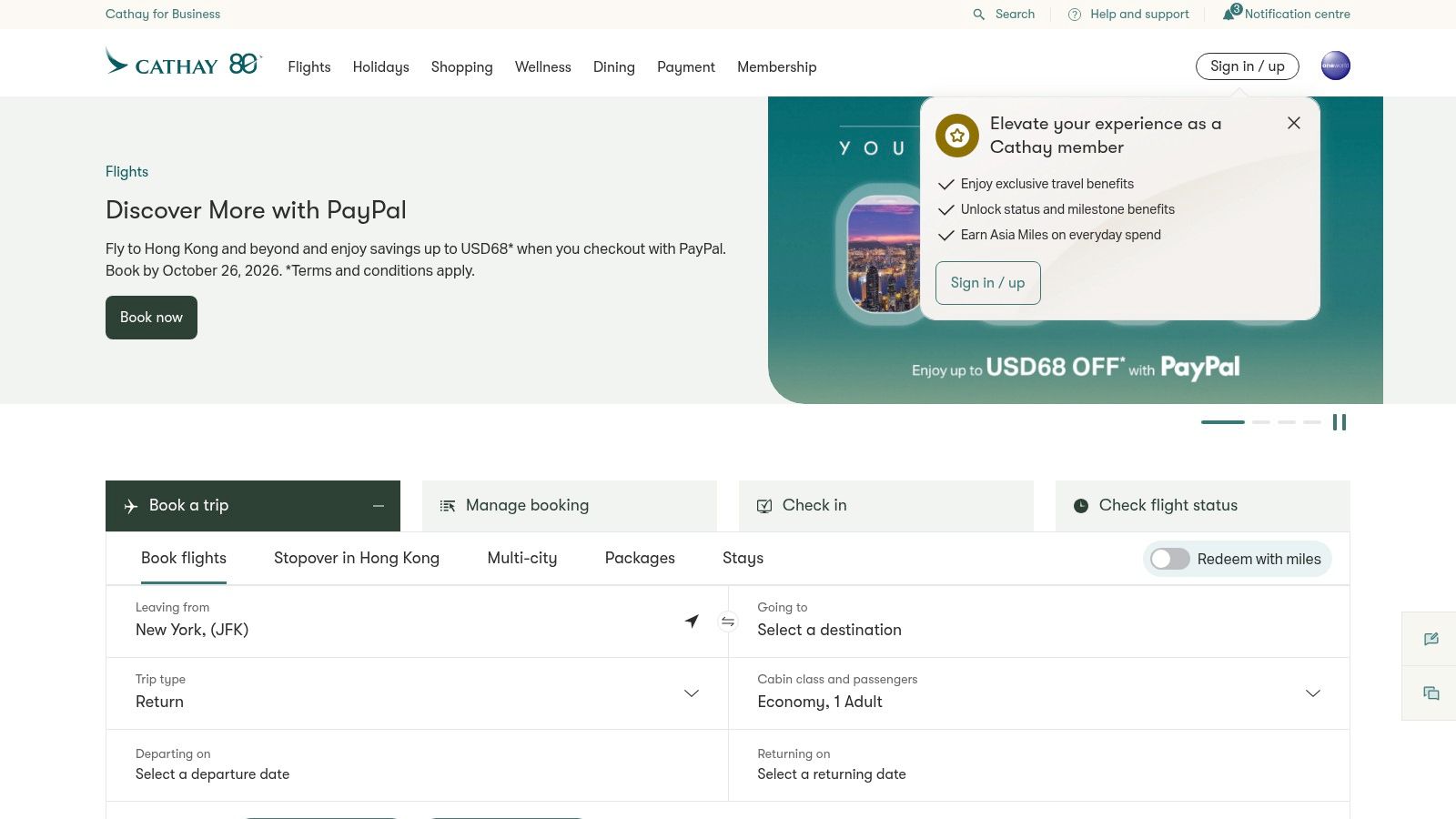Open the Flights menu

pos(309,66)
